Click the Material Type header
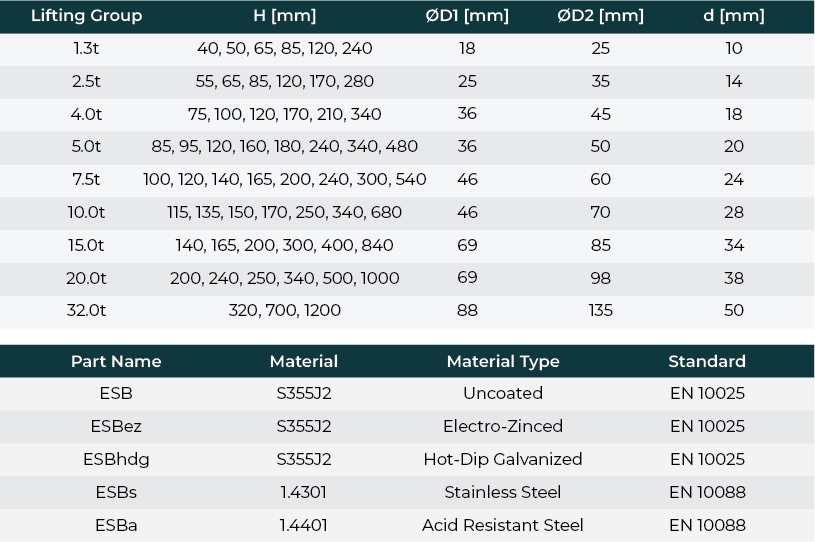Image resolution: width=815 pixels, height=542 pixels. tap(503, 361)
